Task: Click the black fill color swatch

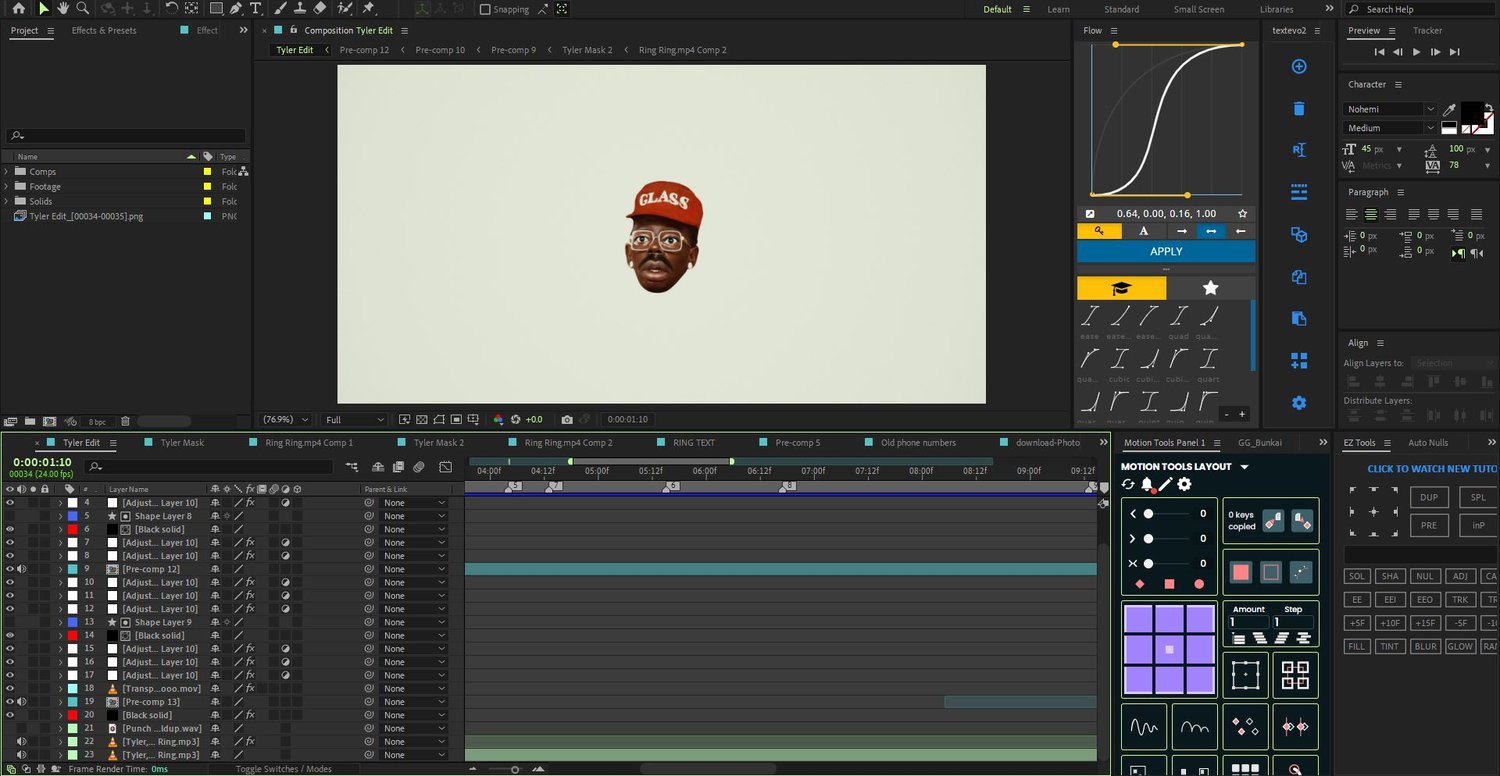Action: click(x=1471, y=111)
